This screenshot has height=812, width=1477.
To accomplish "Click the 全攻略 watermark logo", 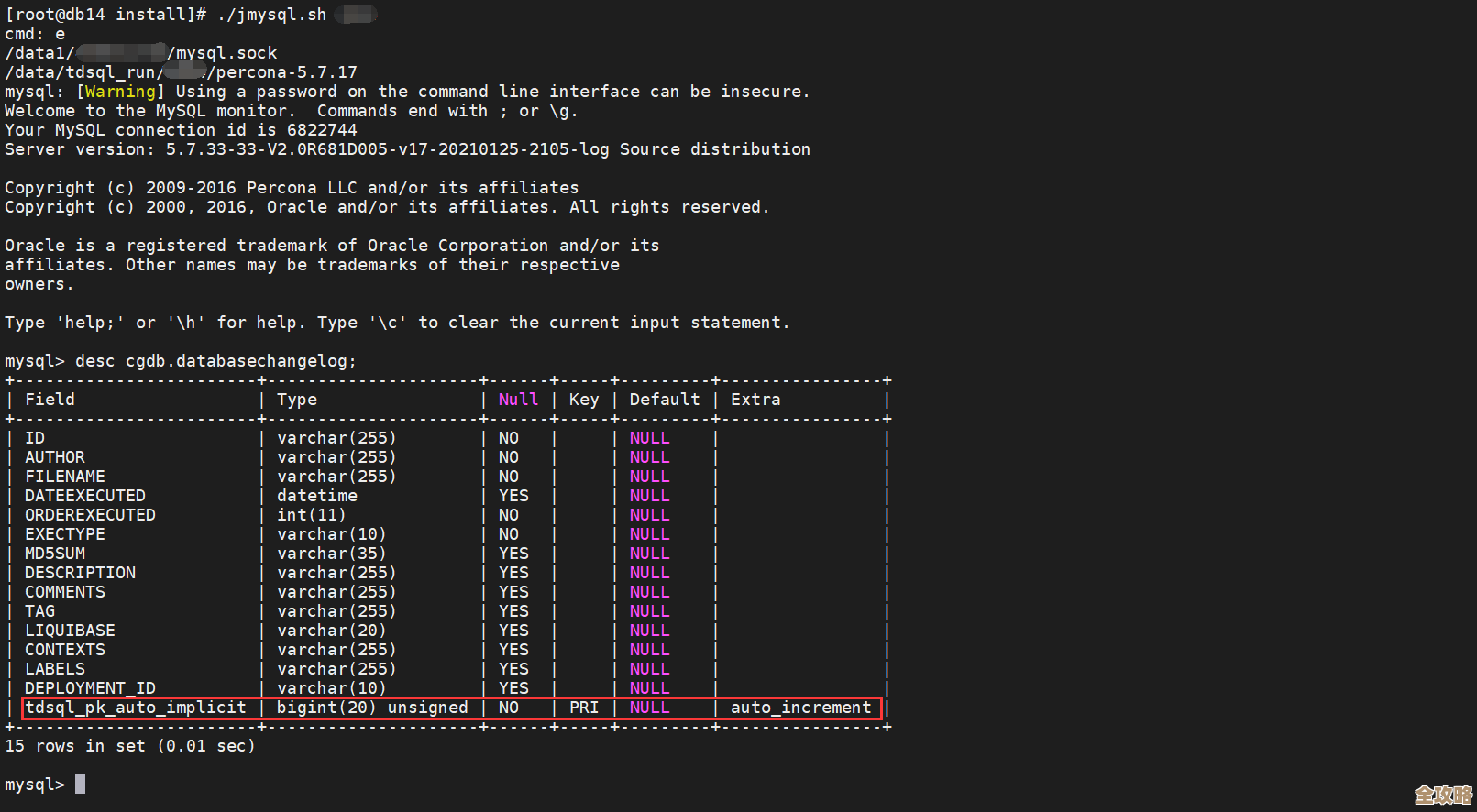I will coord(1442,795).
